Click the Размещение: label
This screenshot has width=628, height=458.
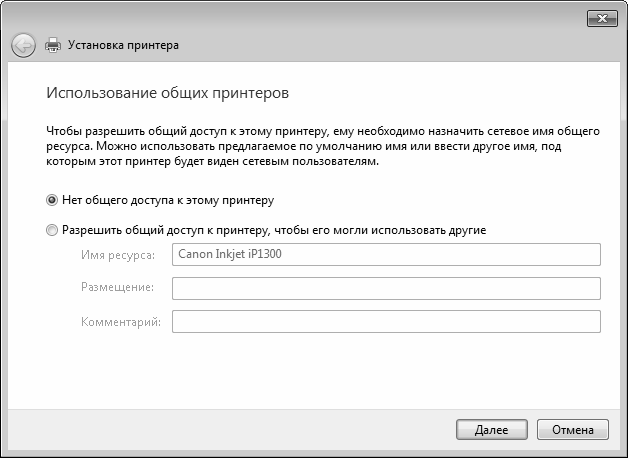[117, 288]
